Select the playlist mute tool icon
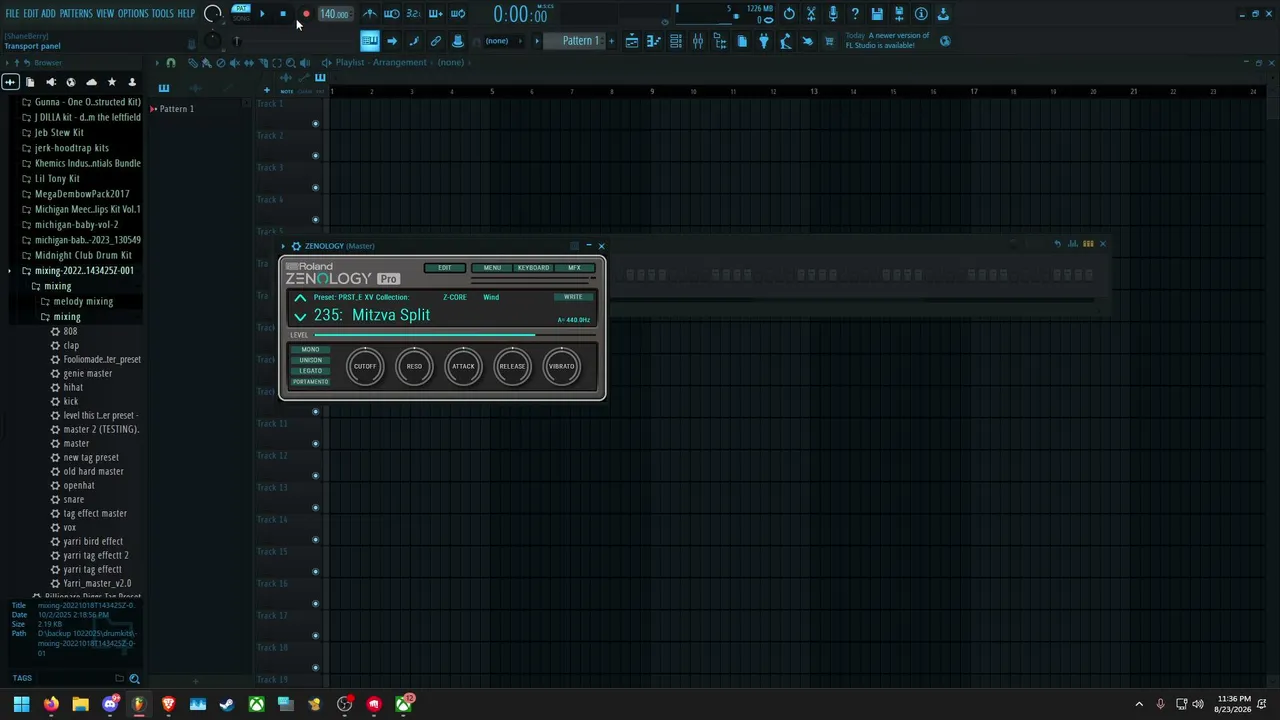Viewport: 1280px width, 720px height. (235, 63)
